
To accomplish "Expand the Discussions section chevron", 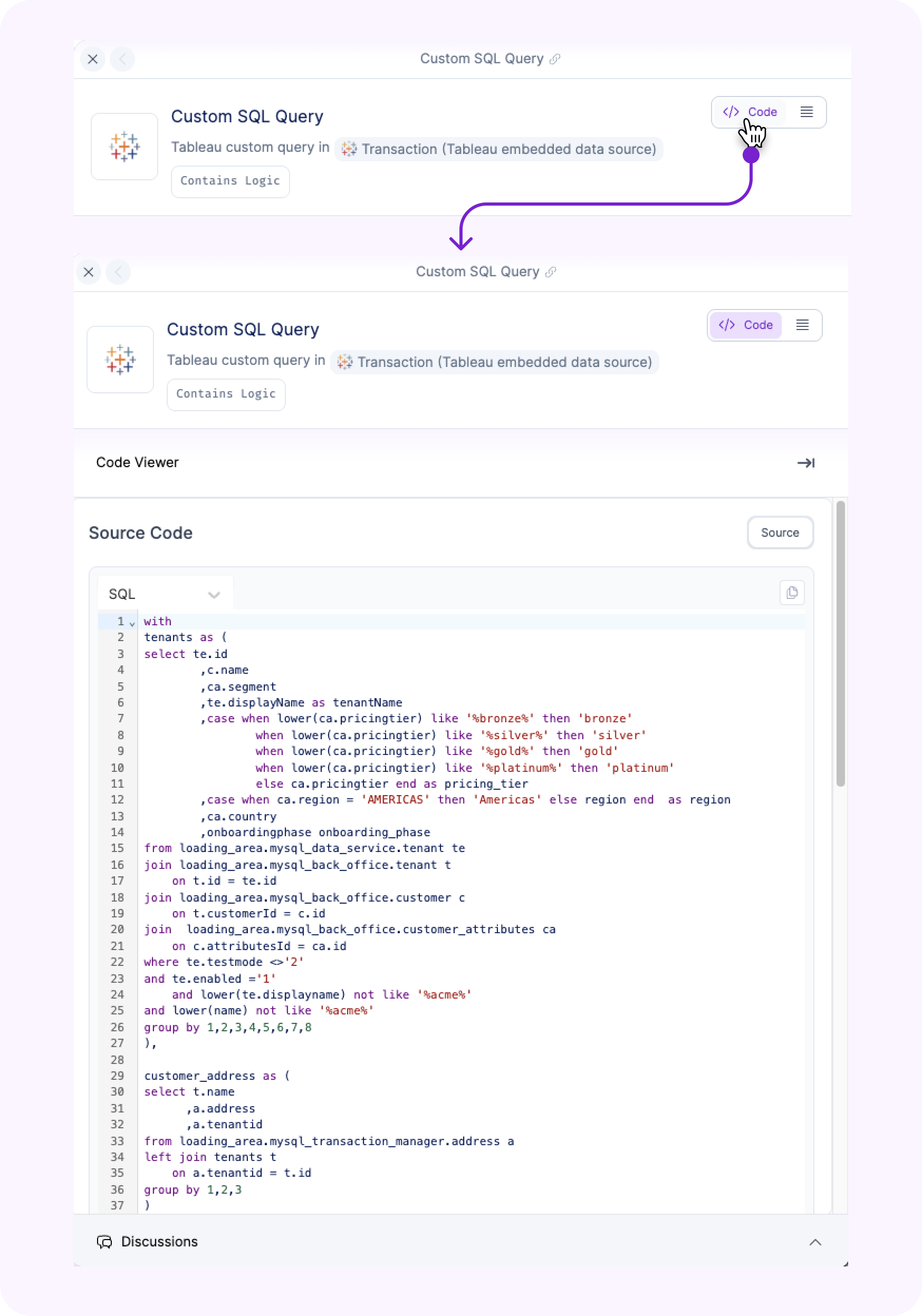I will tap(815, 1242).
